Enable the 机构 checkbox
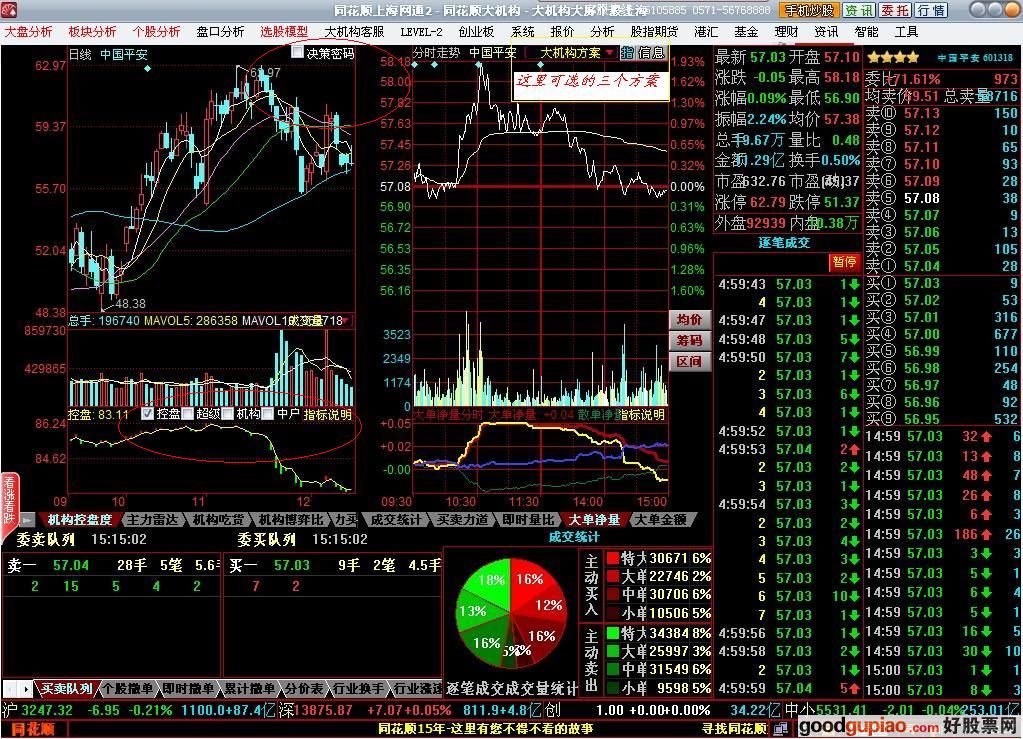This screenshot has width=1023, height=739. tap(228, 414)
